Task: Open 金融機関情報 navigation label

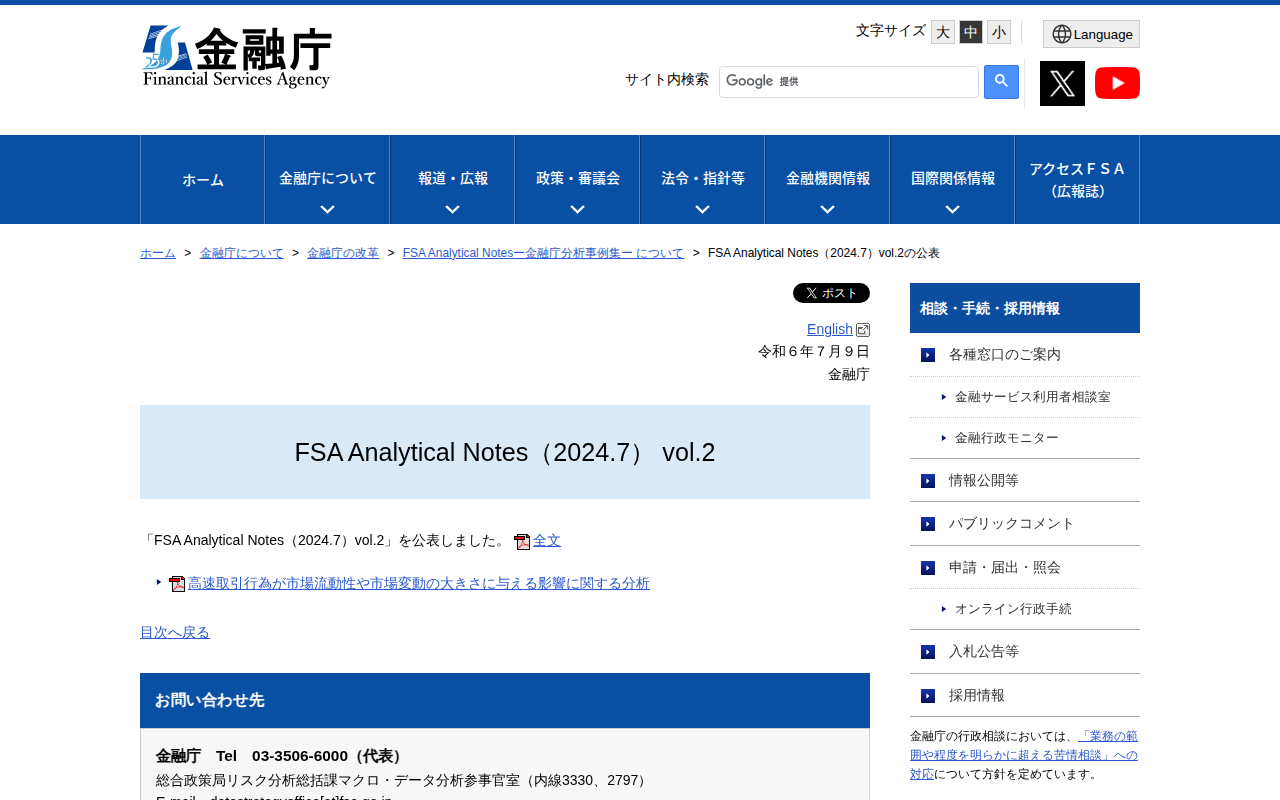Action: click(828, 178)
